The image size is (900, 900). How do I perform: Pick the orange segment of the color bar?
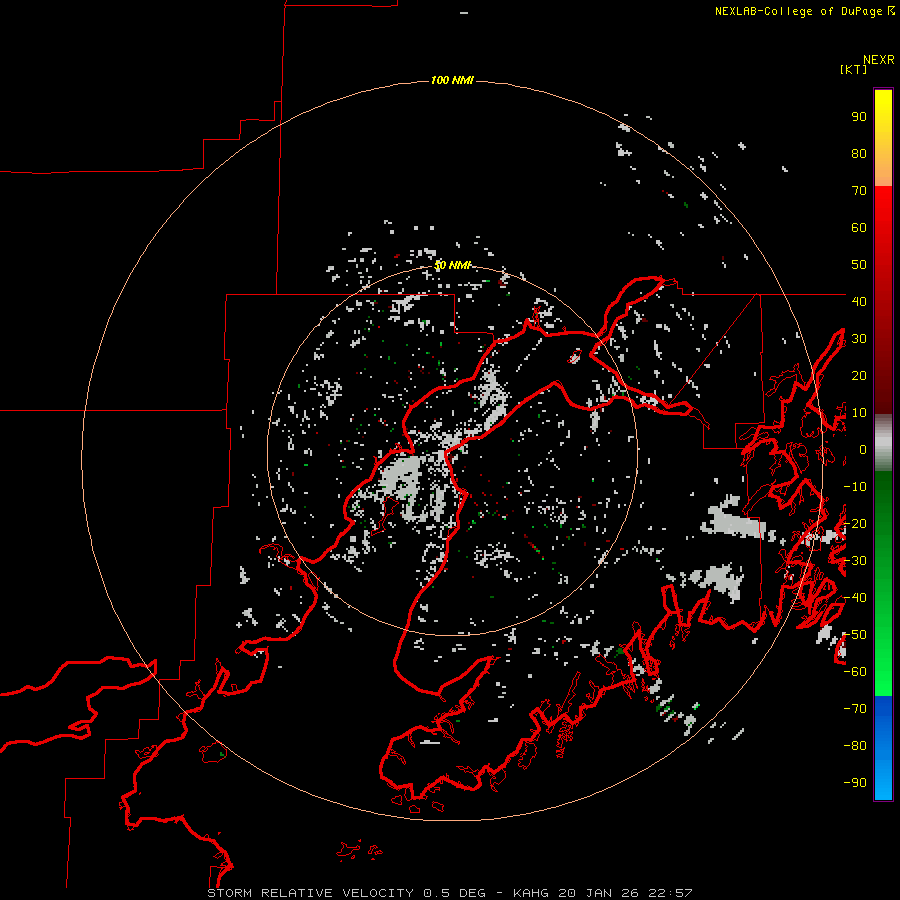pos(883,171)
